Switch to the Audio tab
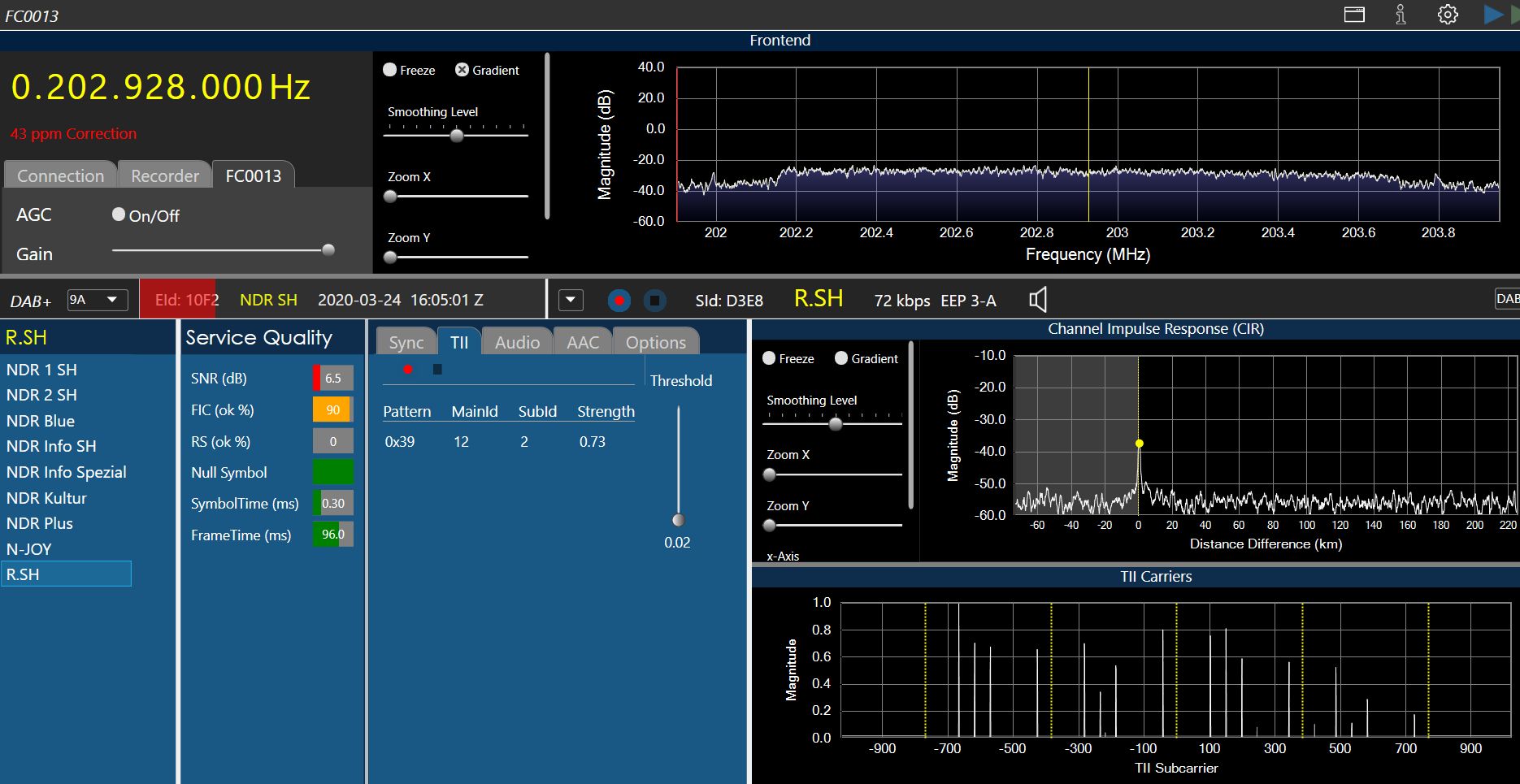 click(x=517, y=342)
